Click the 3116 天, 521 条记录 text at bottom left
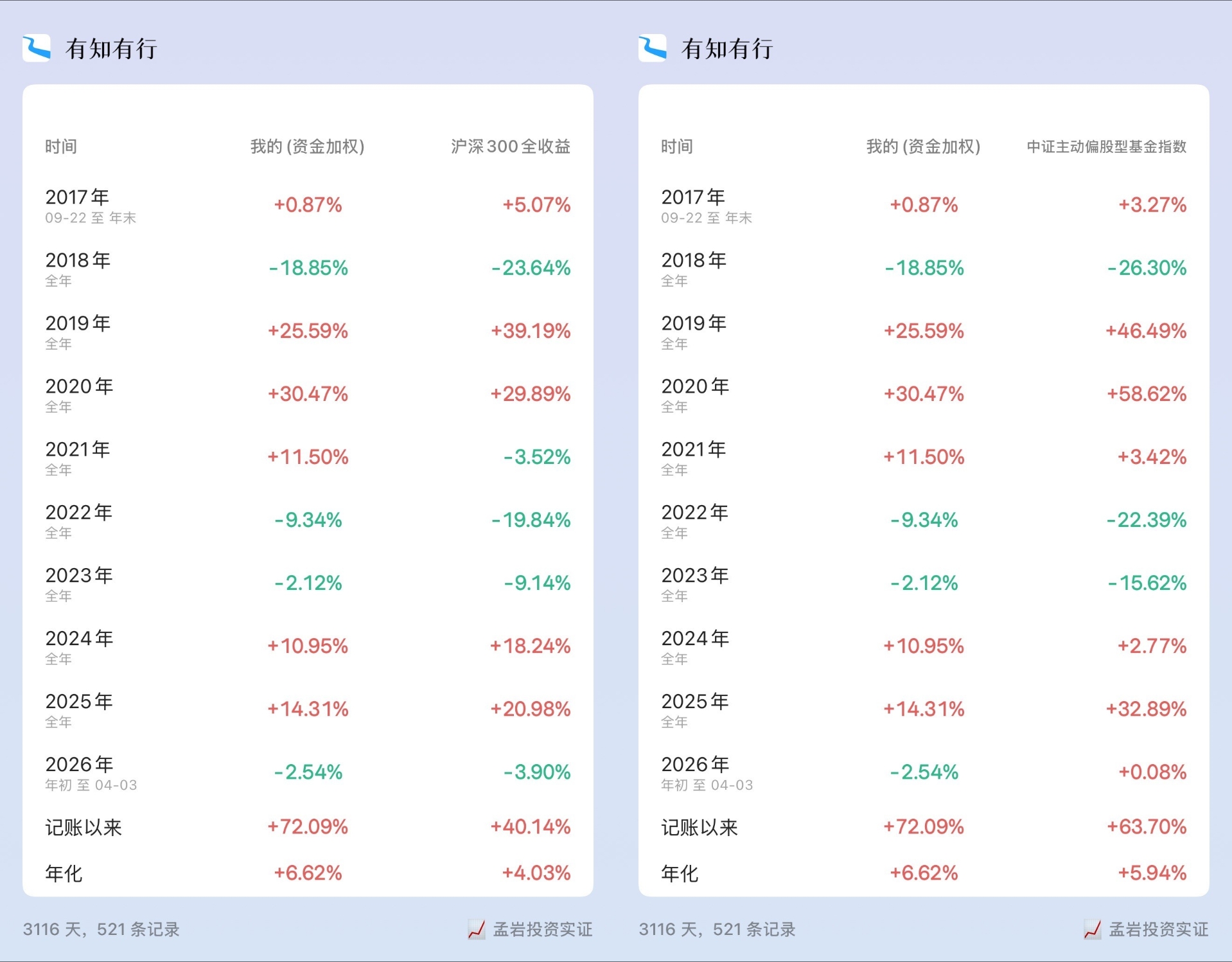 coord(101,929)
